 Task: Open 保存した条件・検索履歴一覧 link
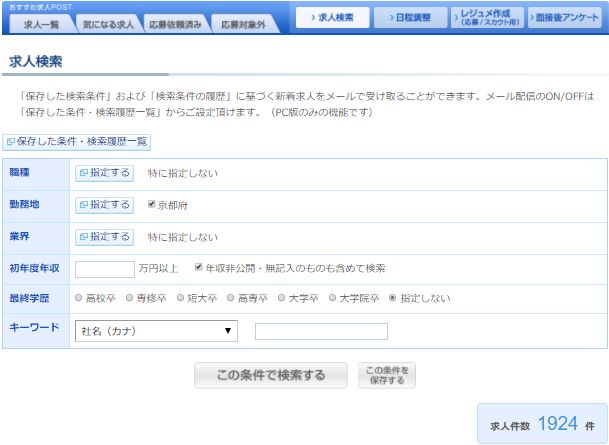(x=77, y=142)
